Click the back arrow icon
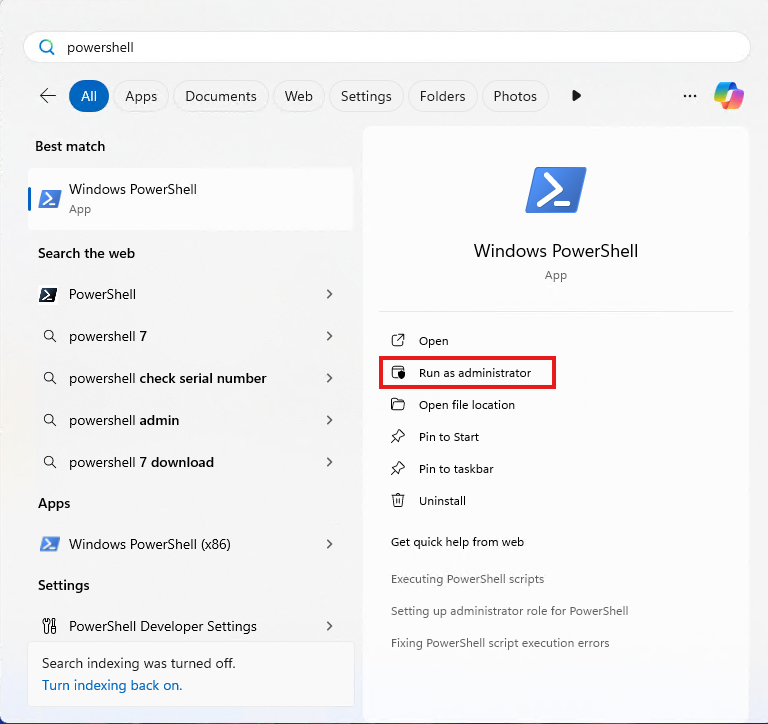 coord(47,96)
